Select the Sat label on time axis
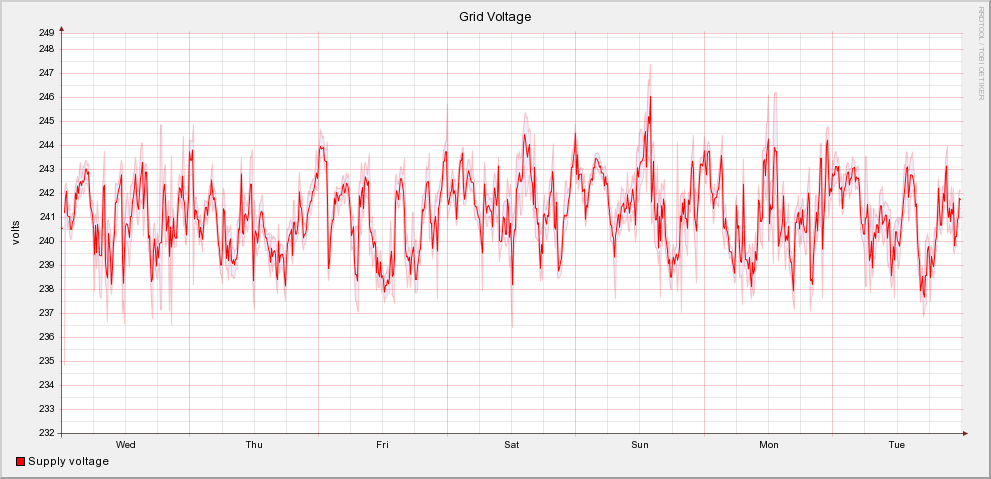The height and width of the screenshot is (479, 991). [511, 444]
